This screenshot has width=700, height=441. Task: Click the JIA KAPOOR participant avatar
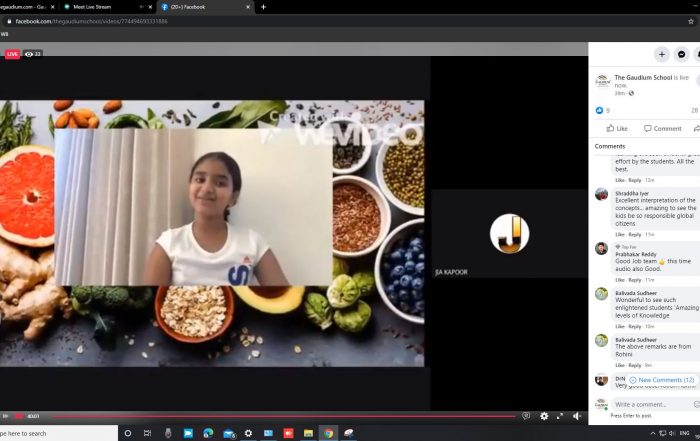(509, 233)
